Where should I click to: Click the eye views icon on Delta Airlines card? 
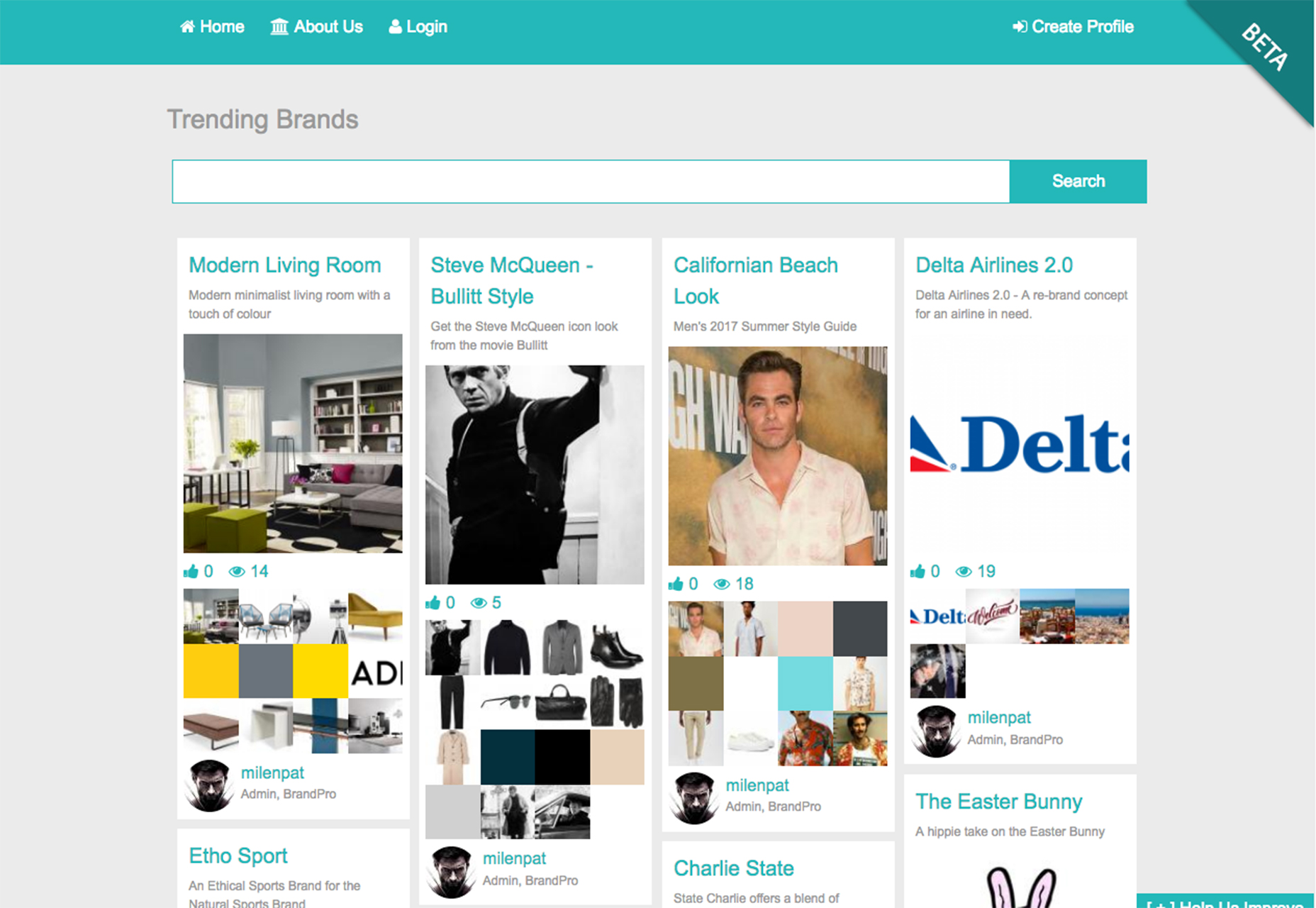[x=963, y=572]
